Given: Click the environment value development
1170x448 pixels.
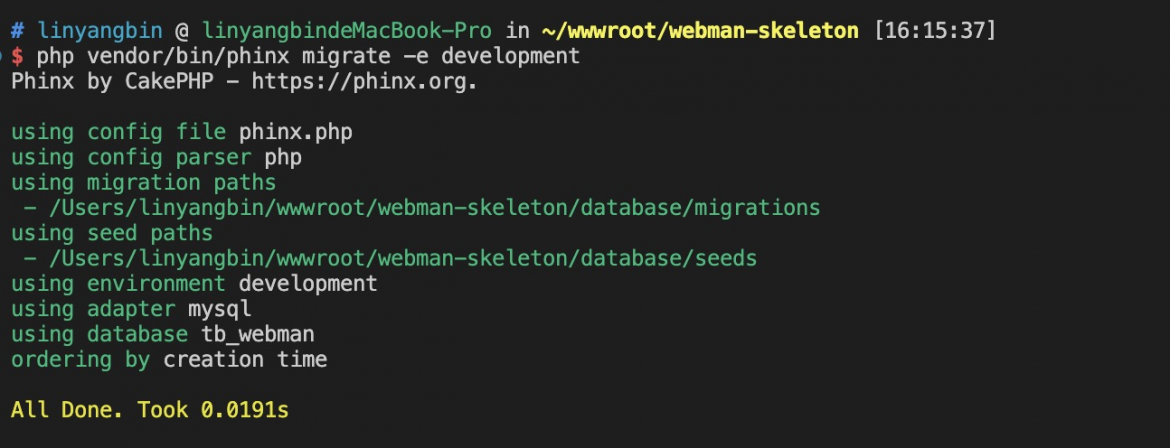Looking at the screenshot, I should tap(308, 284).
